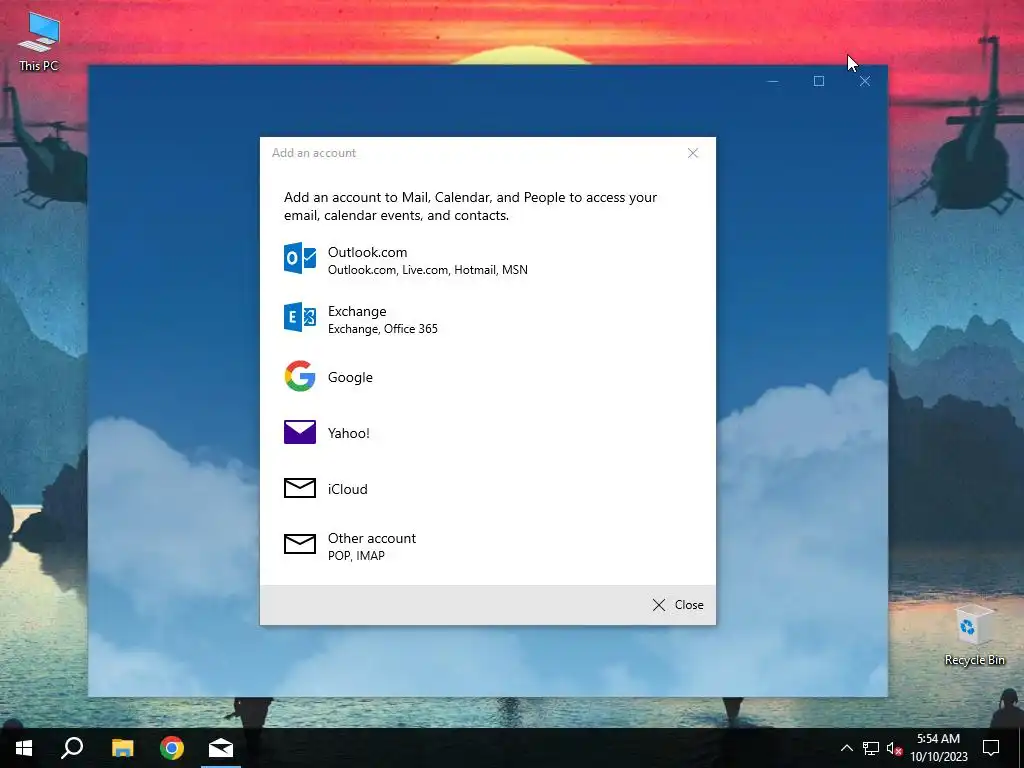Click the muted volume tray icon
The image size is (1024, 768).
pyautogui.click(x=894, y=748)
